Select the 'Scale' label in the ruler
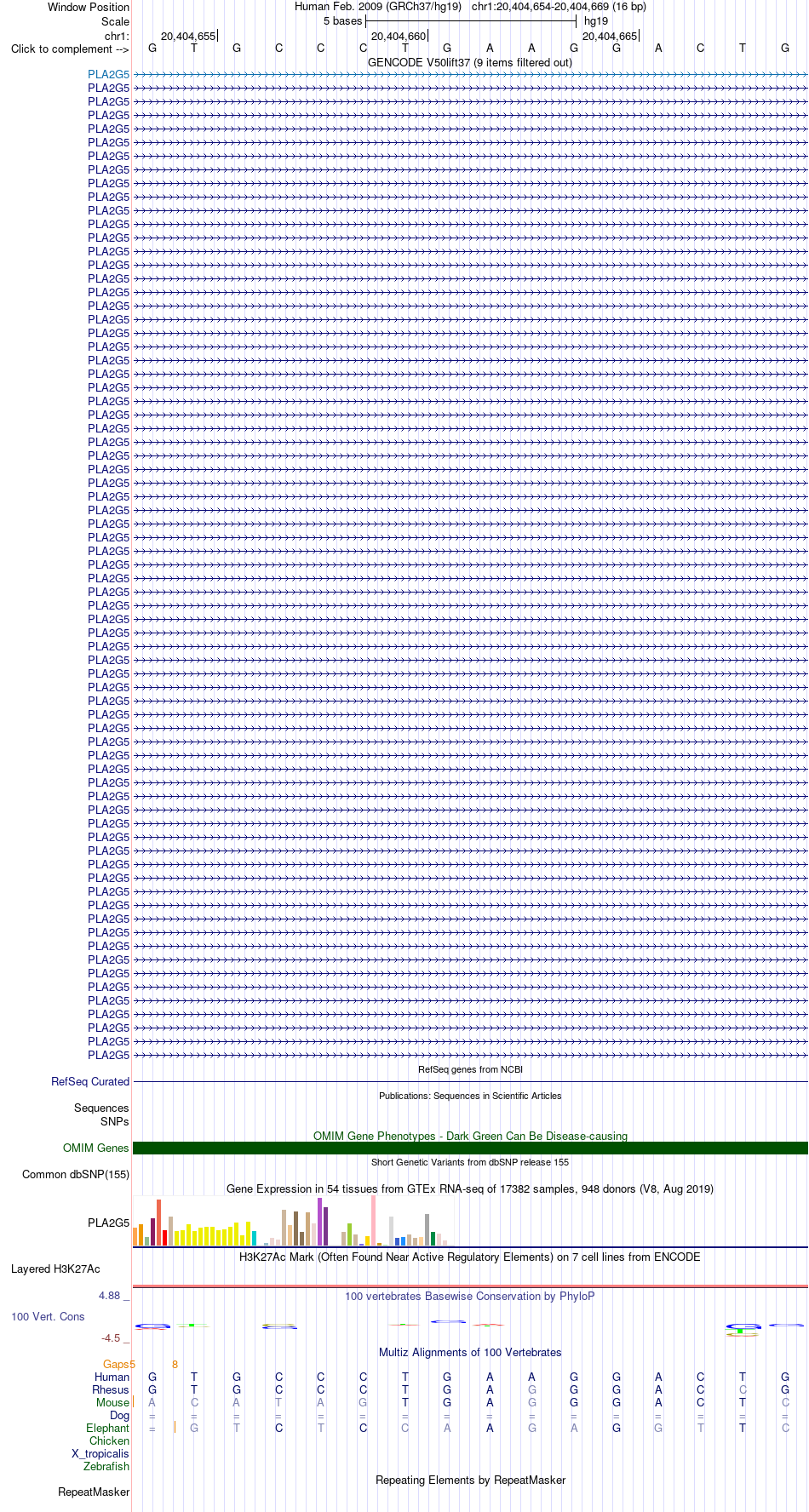This screenshot has width=809, height=1512. 115,21
